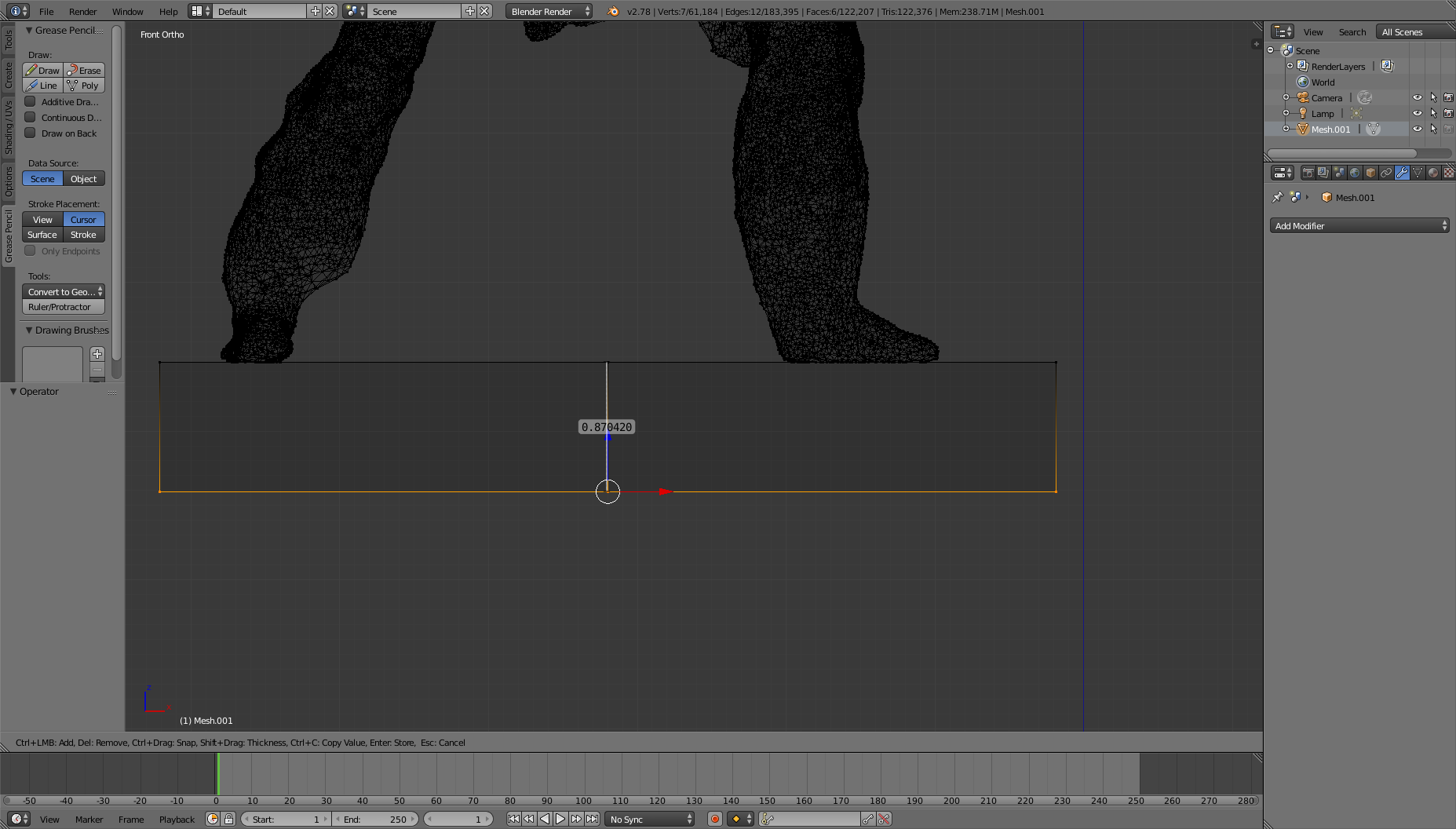Select the grease pencil Poly tool
Screen dimensions: 1456x829
pyautogui.click(x=84, y=85)
